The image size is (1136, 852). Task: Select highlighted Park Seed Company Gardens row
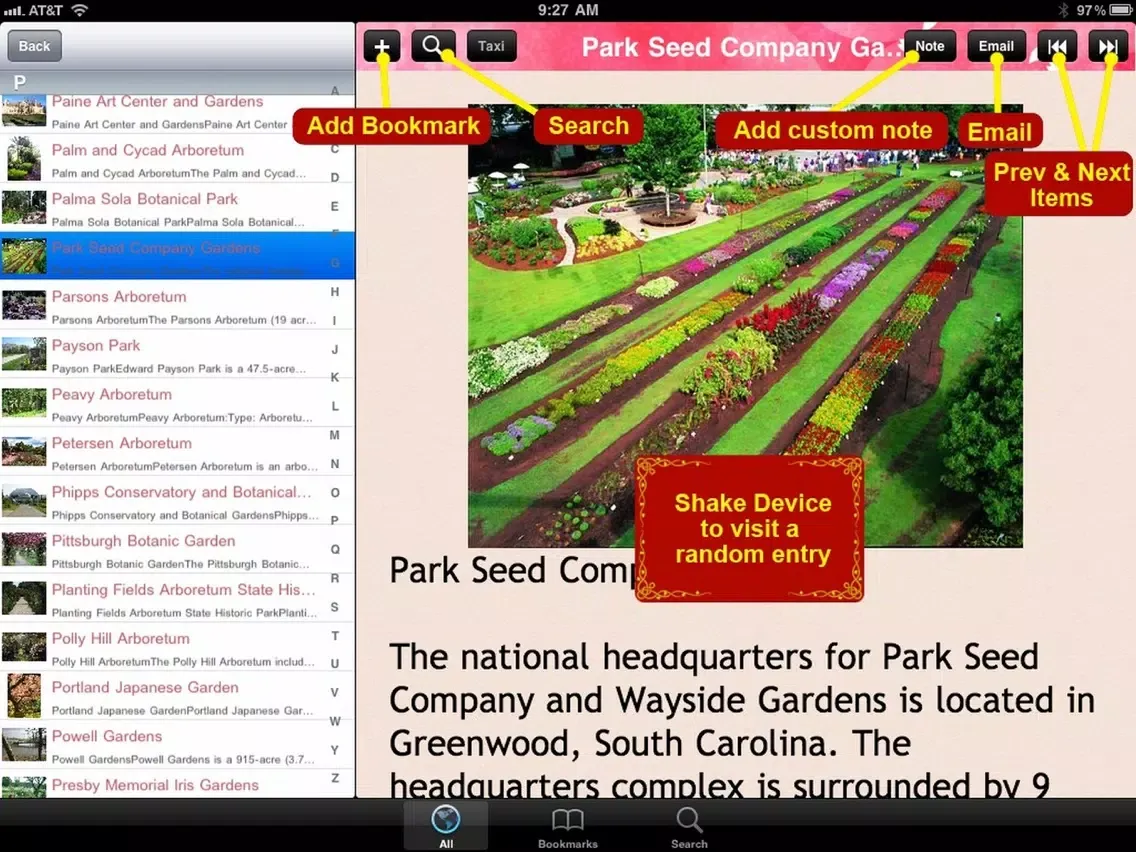[x=178, y=256]
